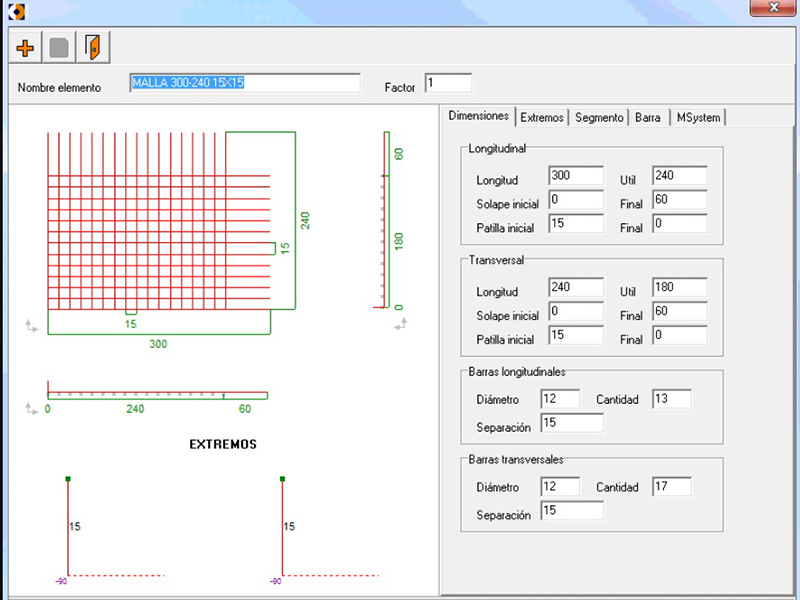This screenshot has height=600, width=800.
Task: Click the Transversal Patilla inicial field
Action: (576, 335)
